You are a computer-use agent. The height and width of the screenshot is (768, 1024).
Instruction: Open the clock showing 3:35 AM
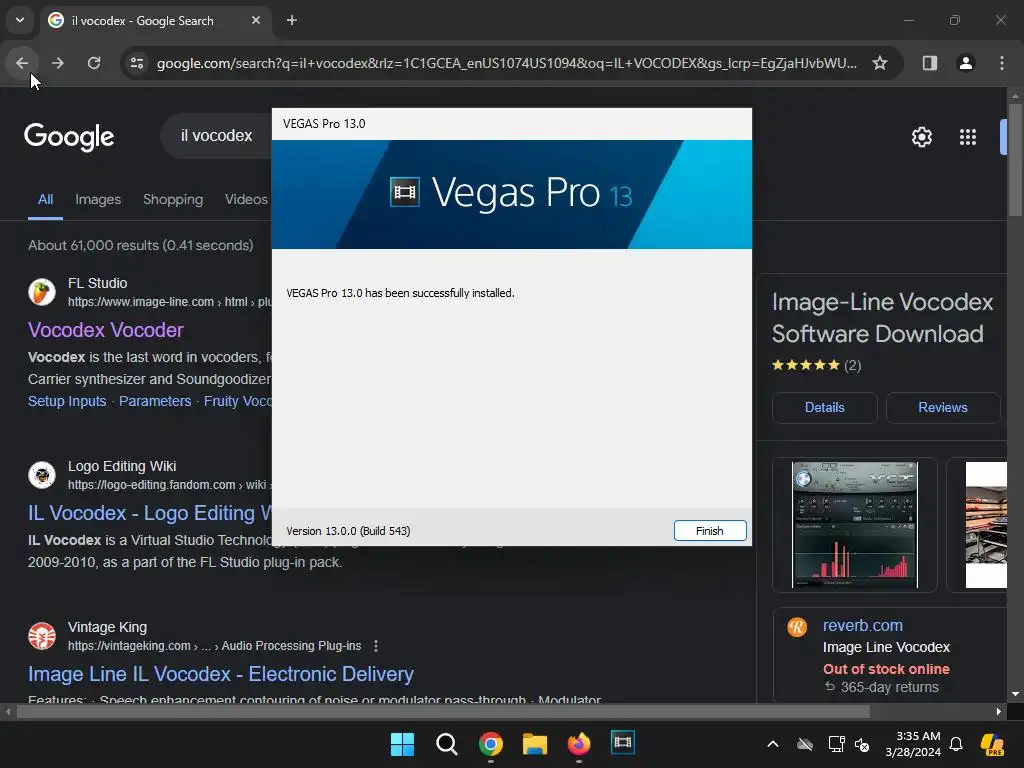(913, 744)
